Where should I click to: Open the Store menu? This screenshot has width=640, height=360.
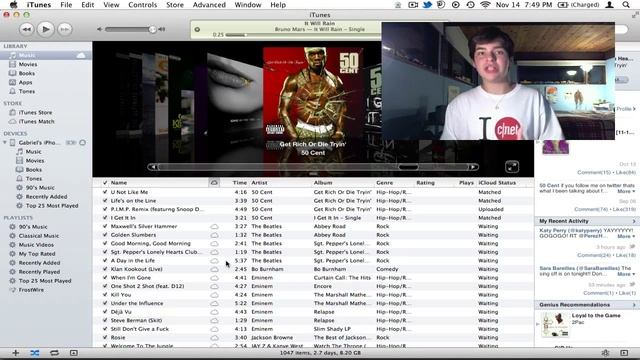point(175,5)
